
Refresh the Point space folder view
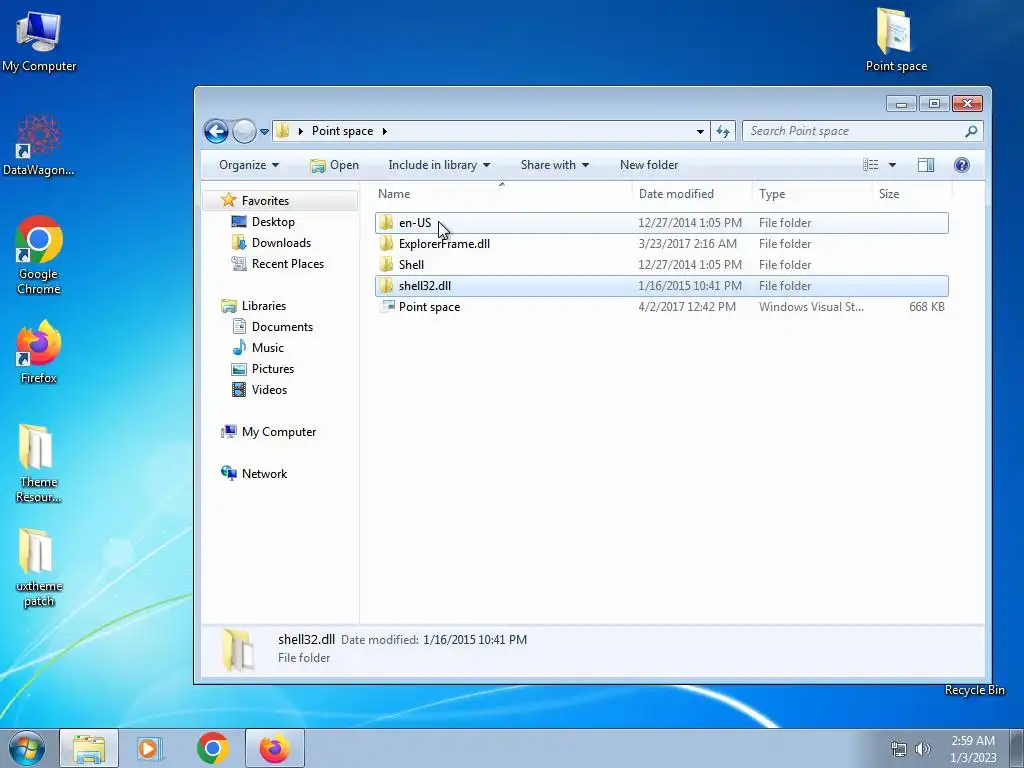(722, 131)
